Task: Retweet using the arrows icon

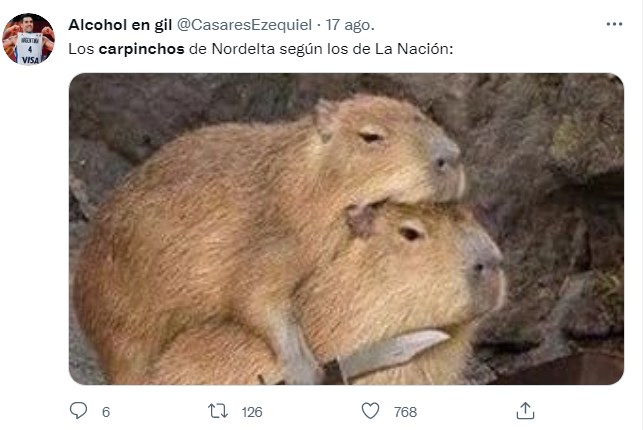Action: click(x=218, y=411)
